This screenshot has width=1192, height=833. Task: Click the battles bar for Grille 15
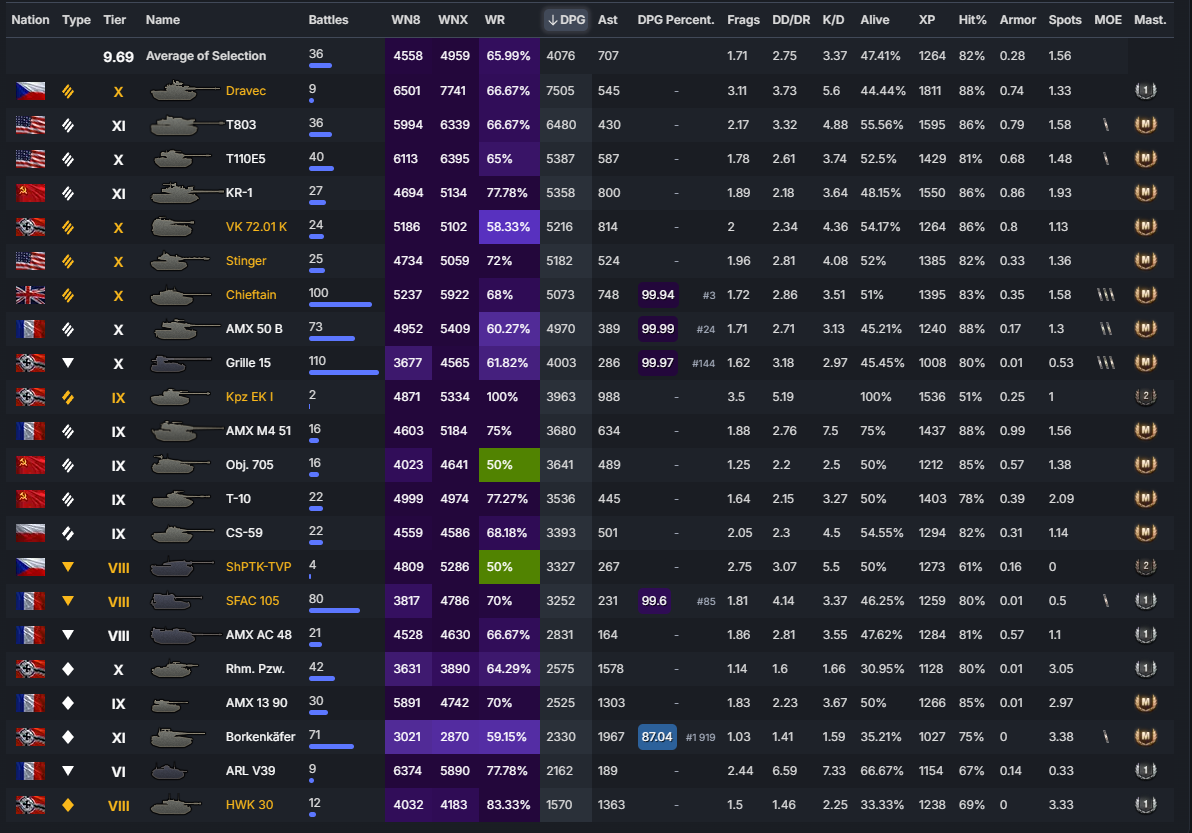(x=343, y=372)
